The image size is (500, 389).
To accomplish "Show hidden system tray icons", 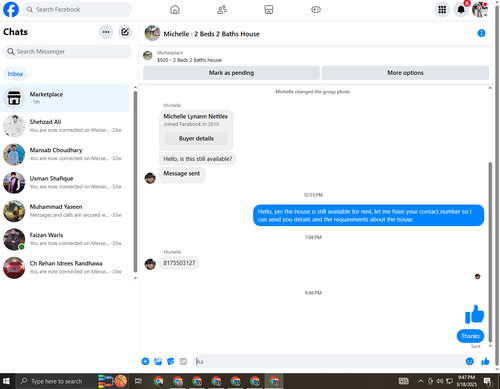I will point(421,381).
